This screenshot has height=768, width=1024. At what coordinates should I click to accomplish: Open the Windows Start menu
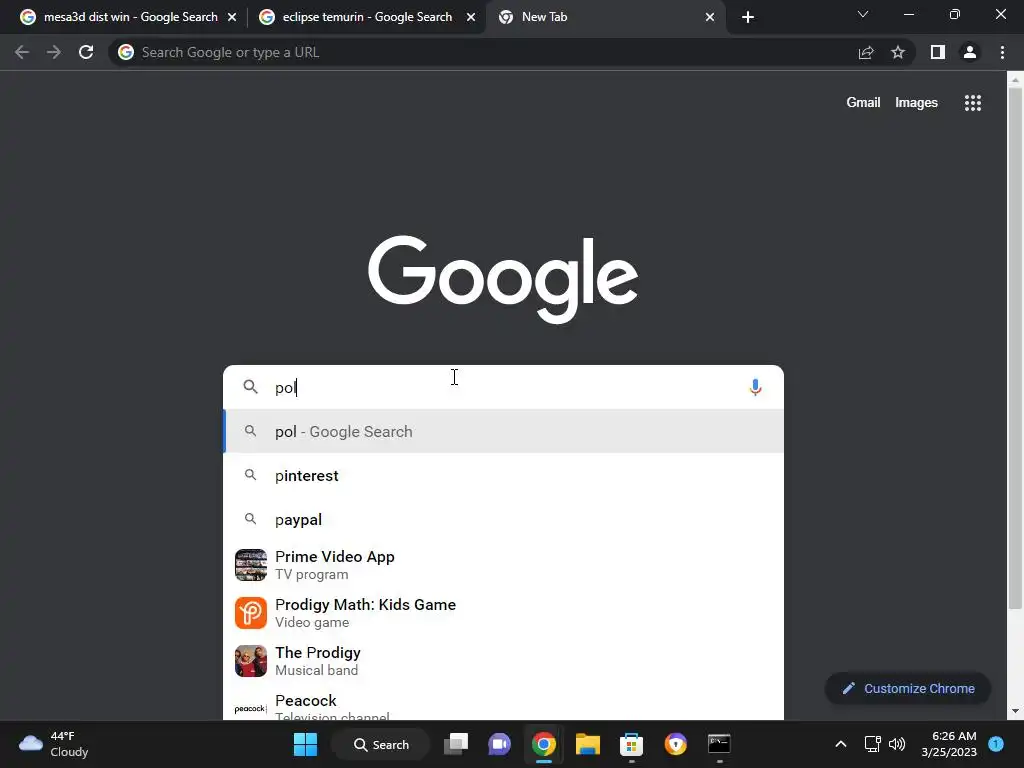tap(305, 744)
